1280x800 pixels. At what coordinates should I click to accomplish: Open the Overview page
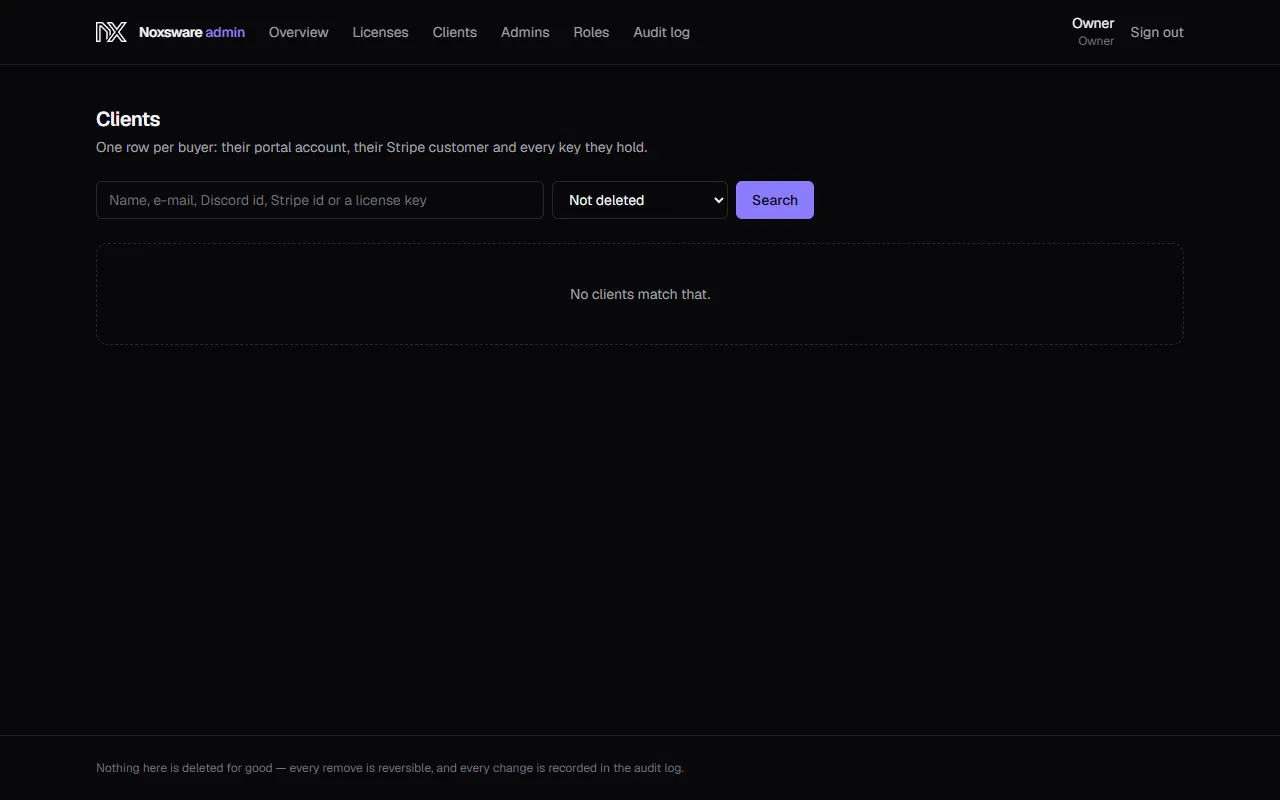(298, 32)
